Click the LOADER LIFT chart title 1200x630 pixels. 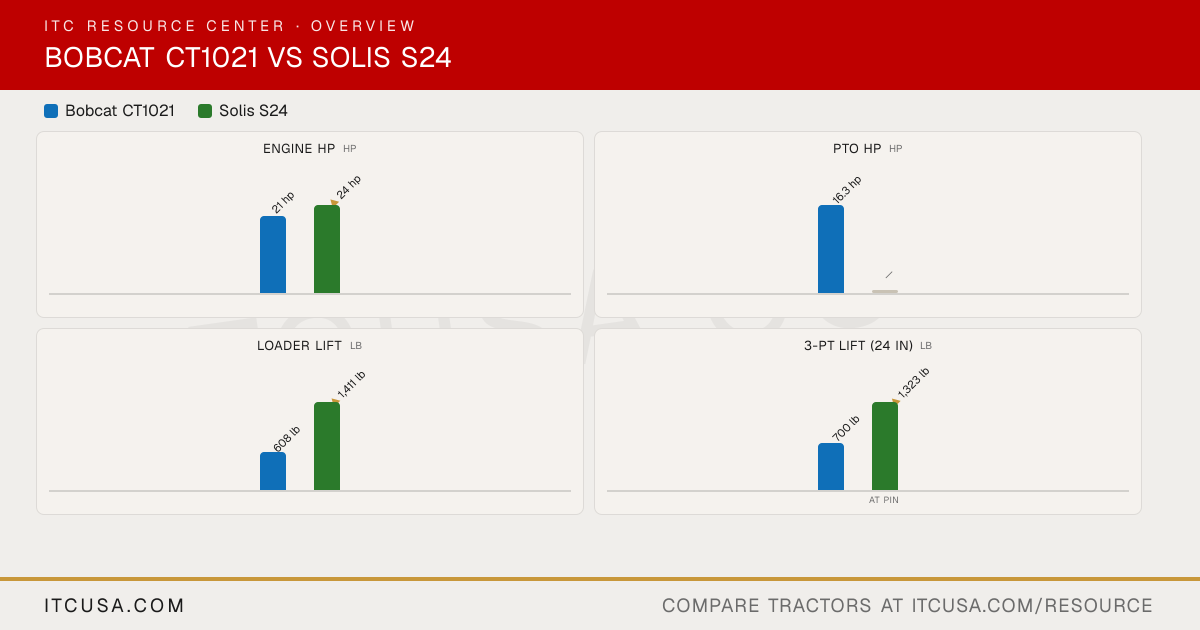click(299, 345)
